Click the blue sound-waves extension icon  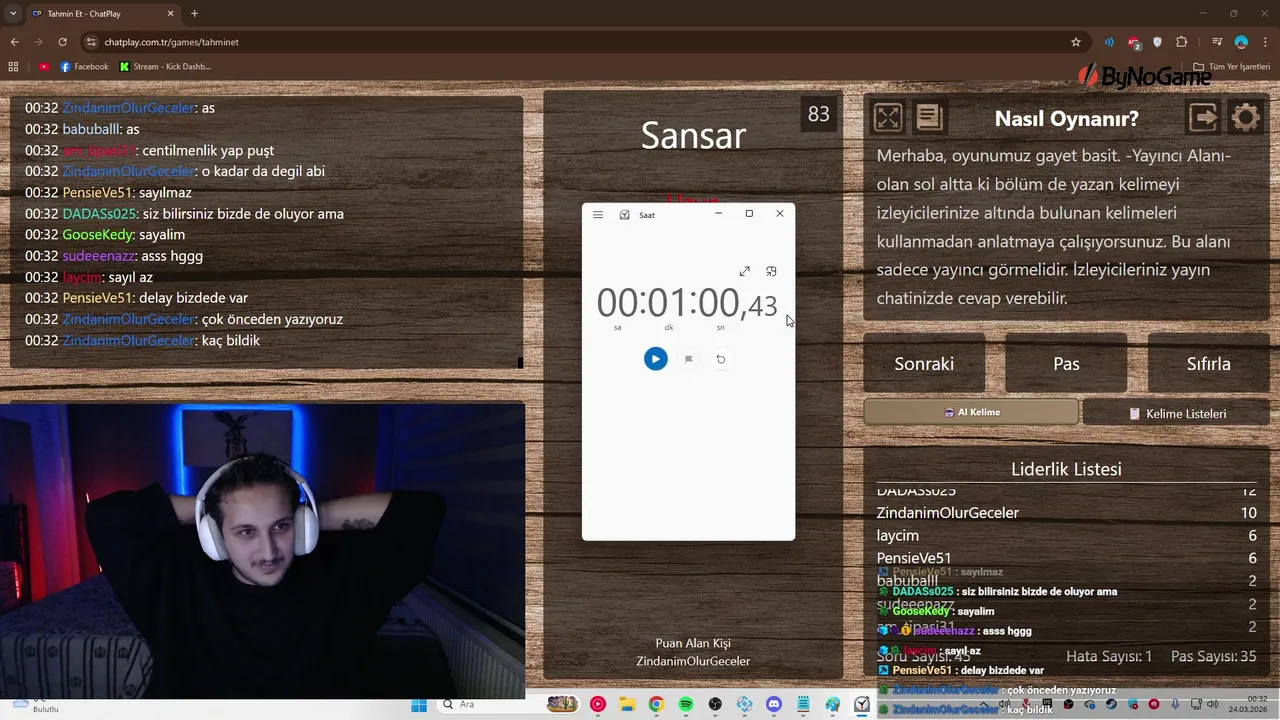coord(1108,42)
